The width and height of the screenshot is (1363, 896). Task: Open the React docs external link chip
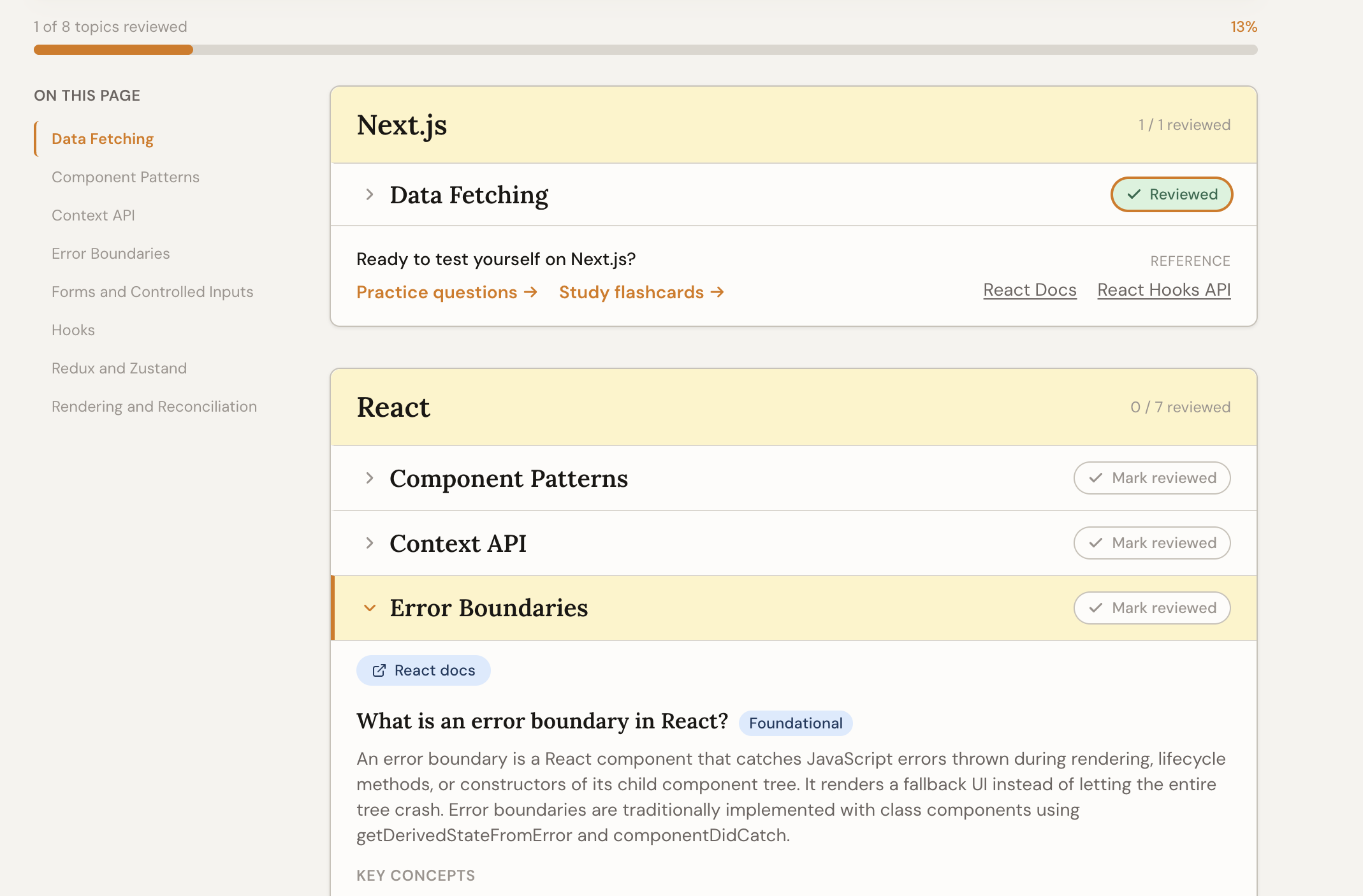pyautogui.click(x=423, y=670)
